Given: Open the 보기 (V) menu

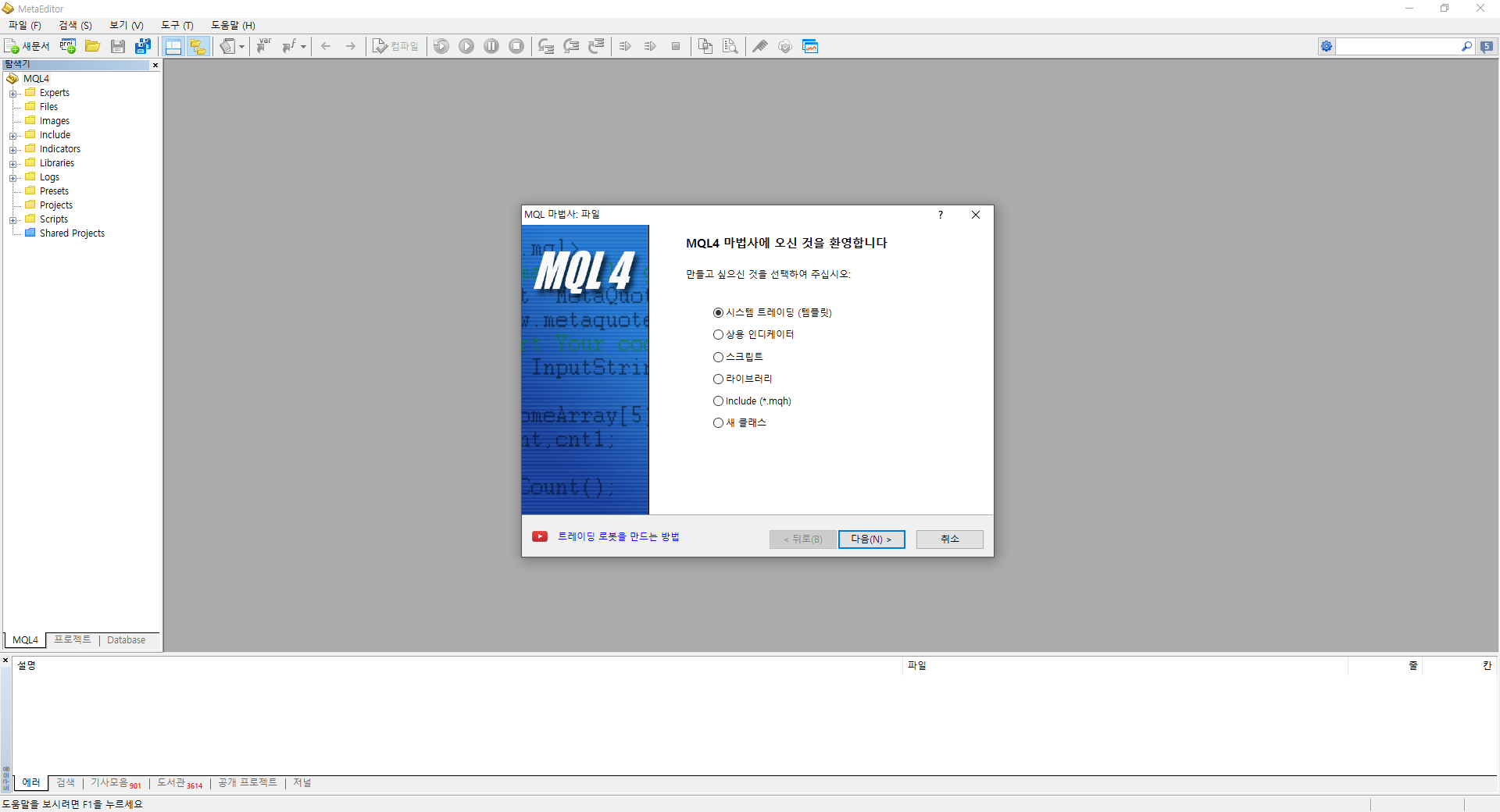Looking at the screenshot, I should (x=127, y=25).
